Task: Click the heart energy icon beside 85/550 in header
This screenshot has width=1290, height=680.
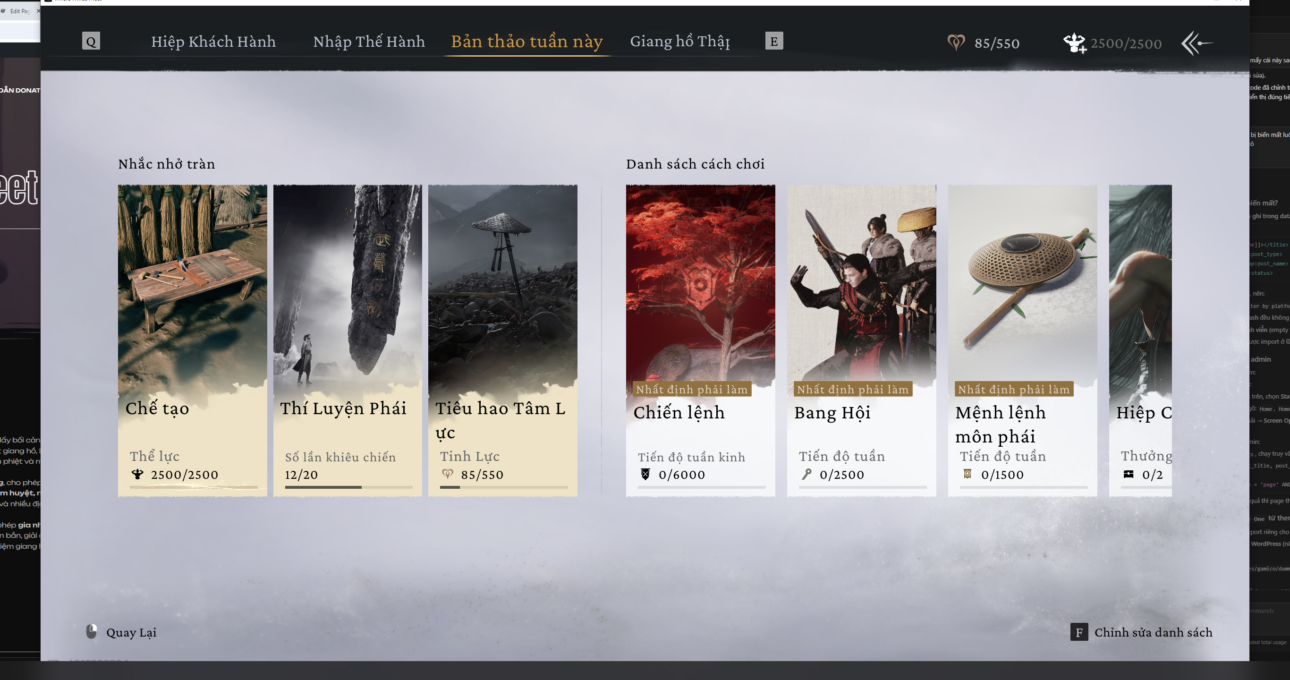Action: coord(956,43)
